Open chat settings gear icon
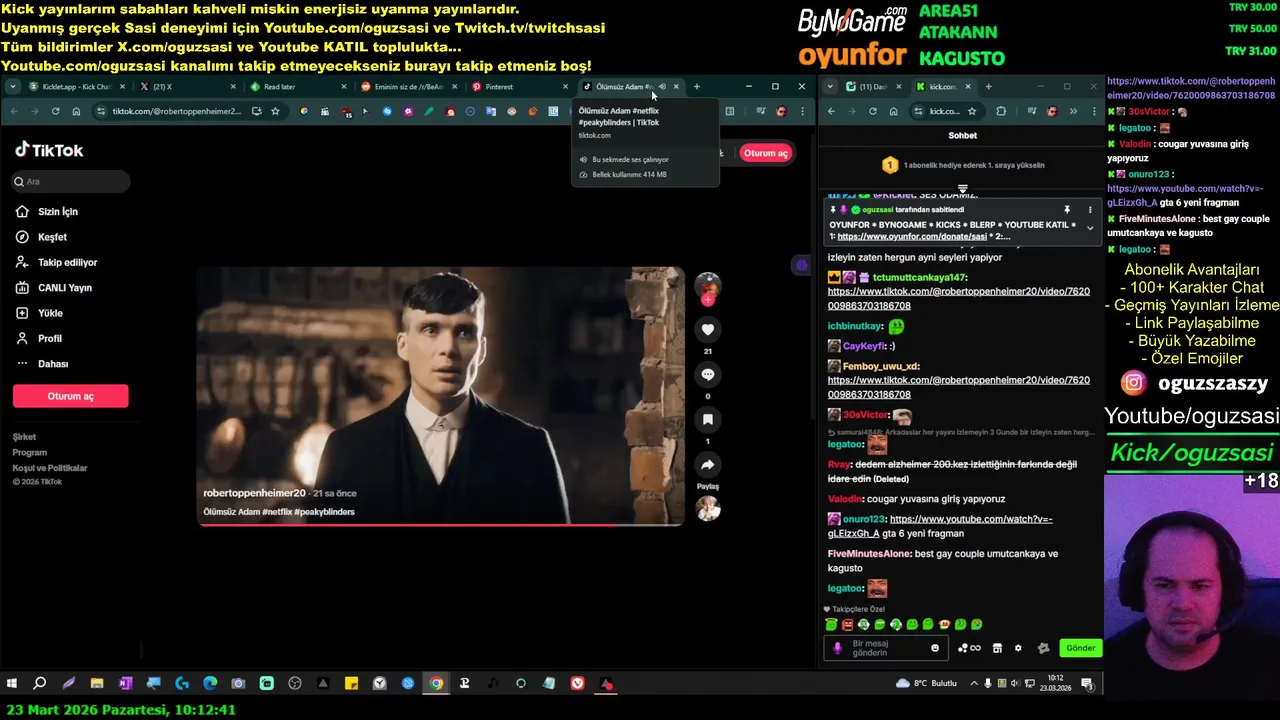This screenshot has height=720, width=1280. coord(1018,648)
